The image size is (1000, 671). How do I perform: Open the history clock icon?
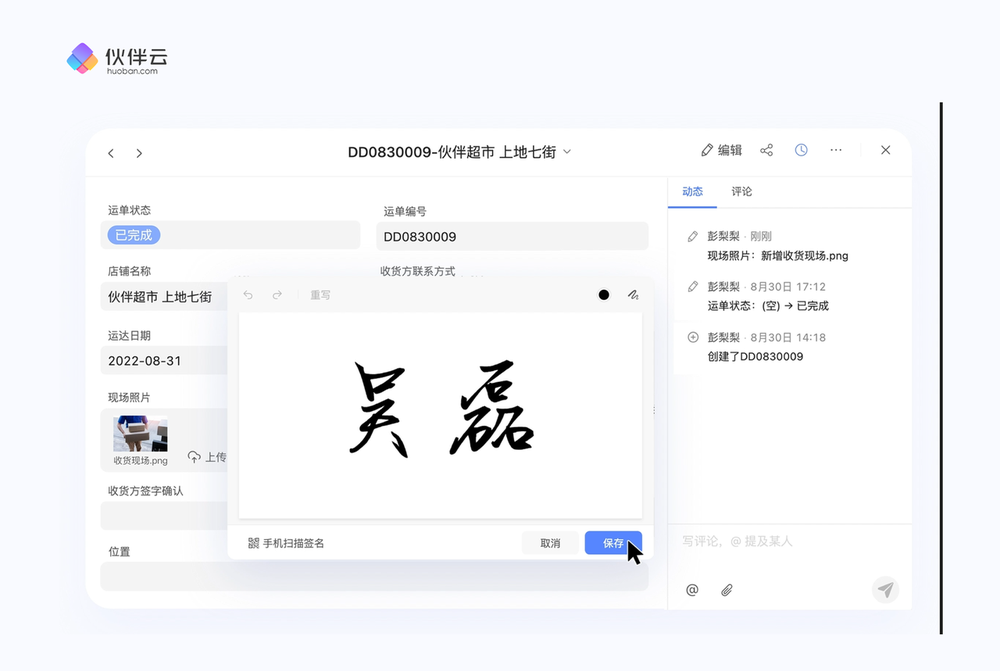(801, 150)
